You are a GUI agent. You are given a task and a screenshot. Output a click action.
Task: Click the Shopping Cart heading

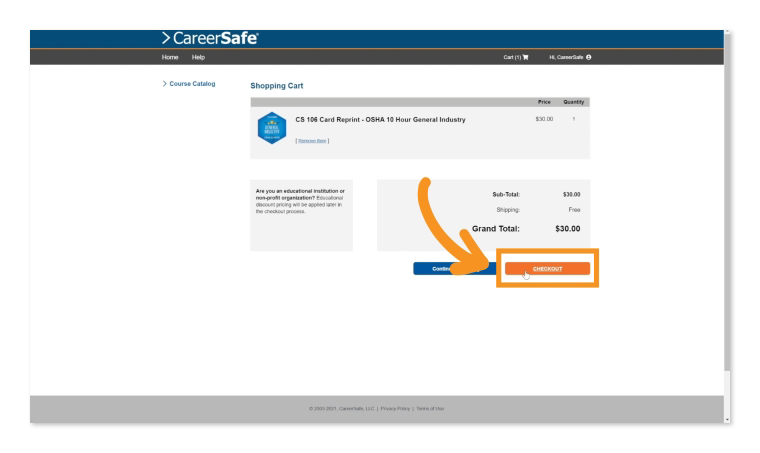(x=277, y=86)
